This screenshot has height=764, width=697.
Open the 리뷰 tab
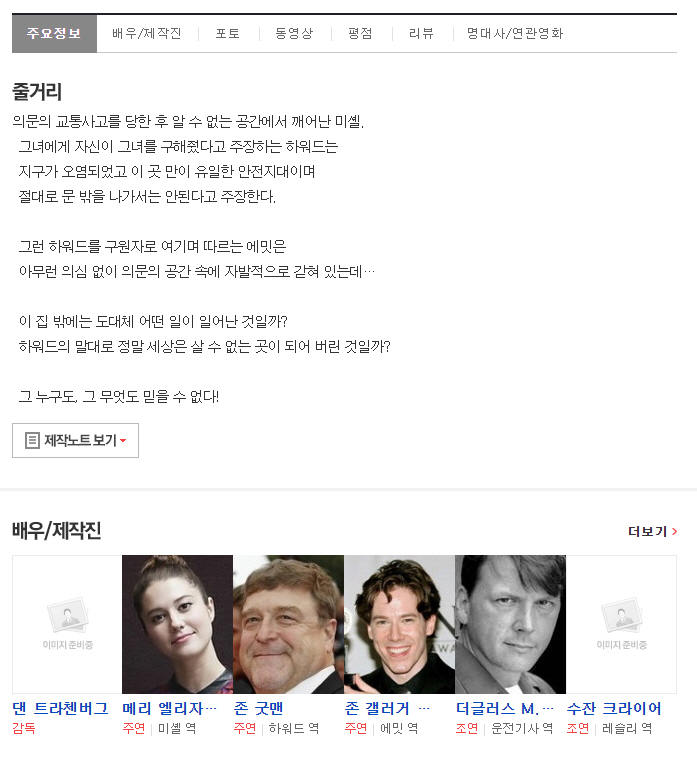click(x=421, y=34)
